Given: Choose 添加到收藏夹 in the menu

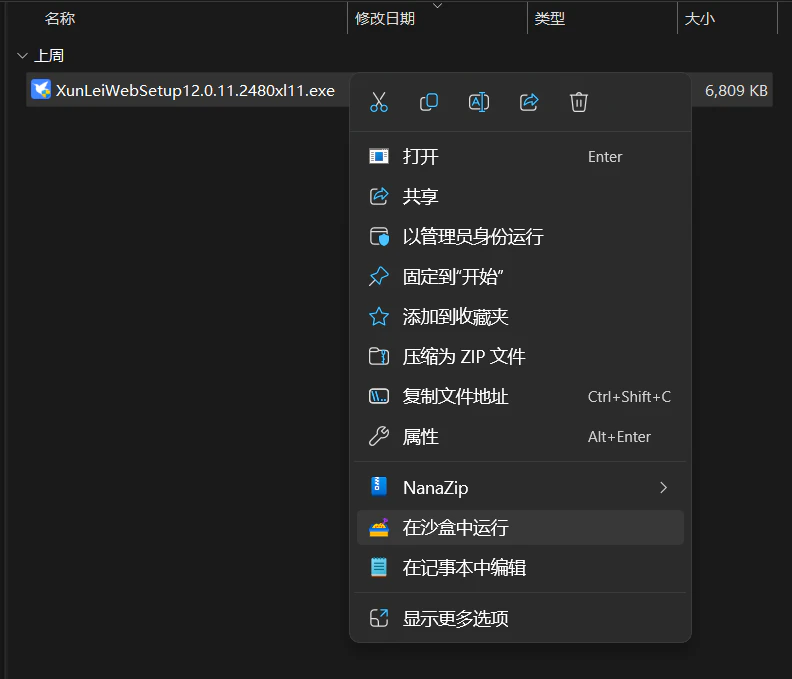Looking at the screenshot, I should tap(520, 317).
